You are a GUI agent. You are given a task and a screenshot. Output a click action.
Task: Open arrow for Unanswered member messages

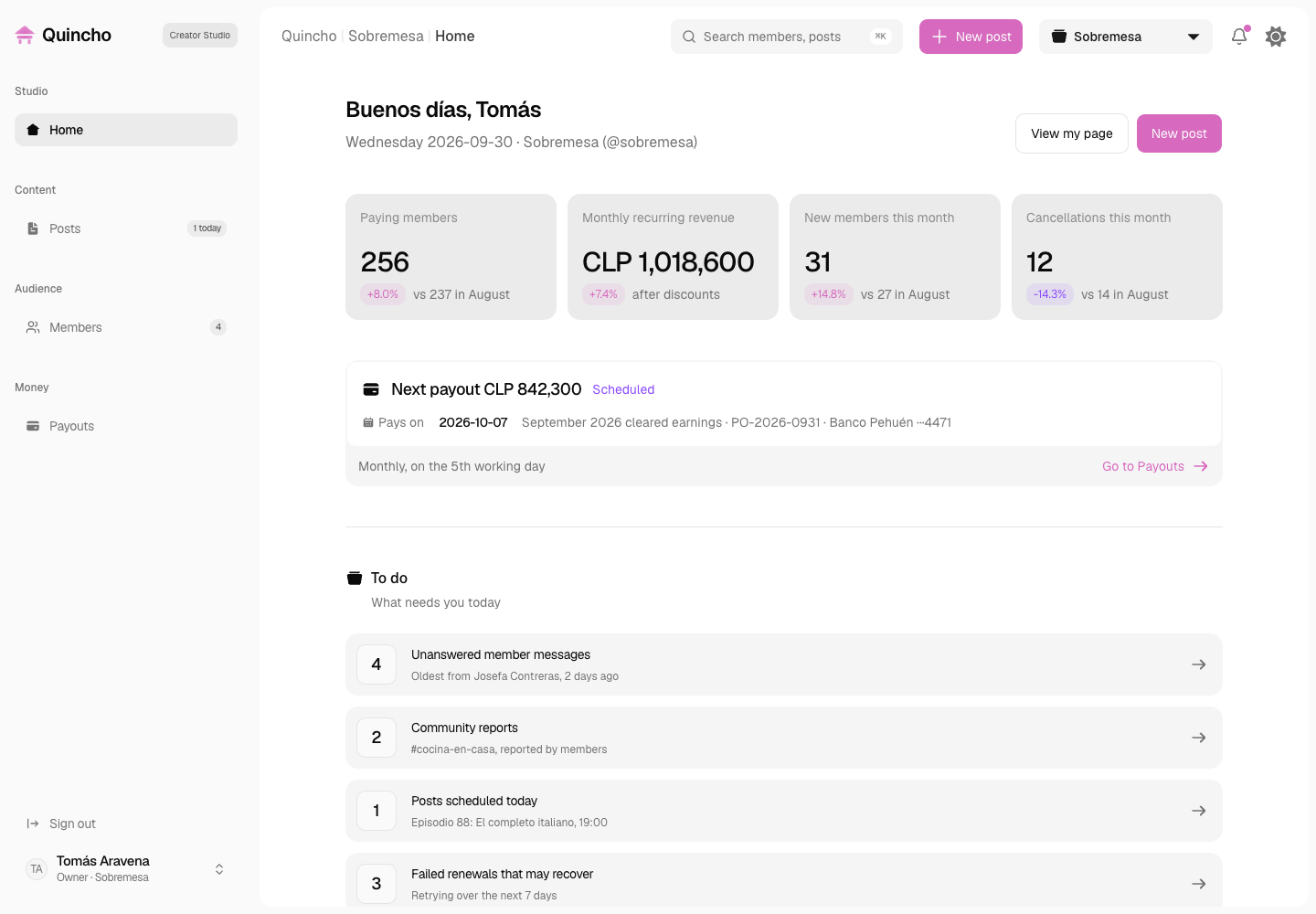coord(1199,664)
